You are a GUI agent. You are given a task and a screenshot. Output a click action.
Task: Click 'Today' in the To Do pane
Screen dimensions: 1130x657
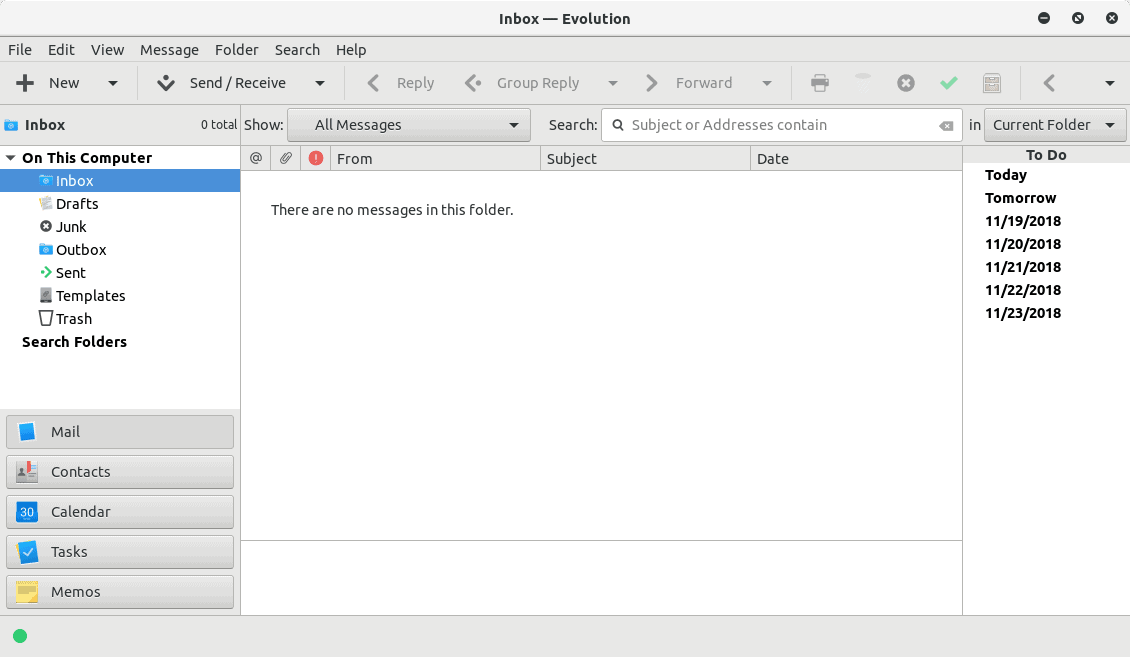(1006, 175)
